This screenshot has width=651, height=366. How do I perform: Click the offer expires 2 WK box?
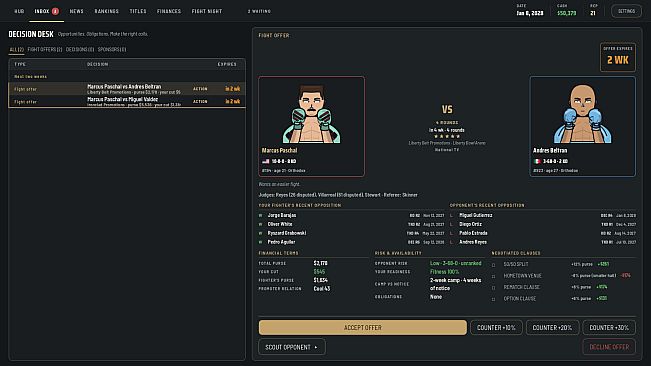pyautogui.click(x=618, y=57)
